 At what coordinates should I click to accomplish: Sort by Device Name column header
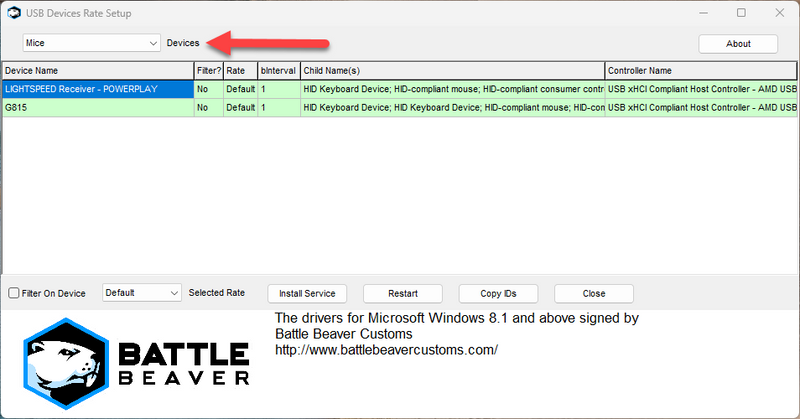(97, 71)
